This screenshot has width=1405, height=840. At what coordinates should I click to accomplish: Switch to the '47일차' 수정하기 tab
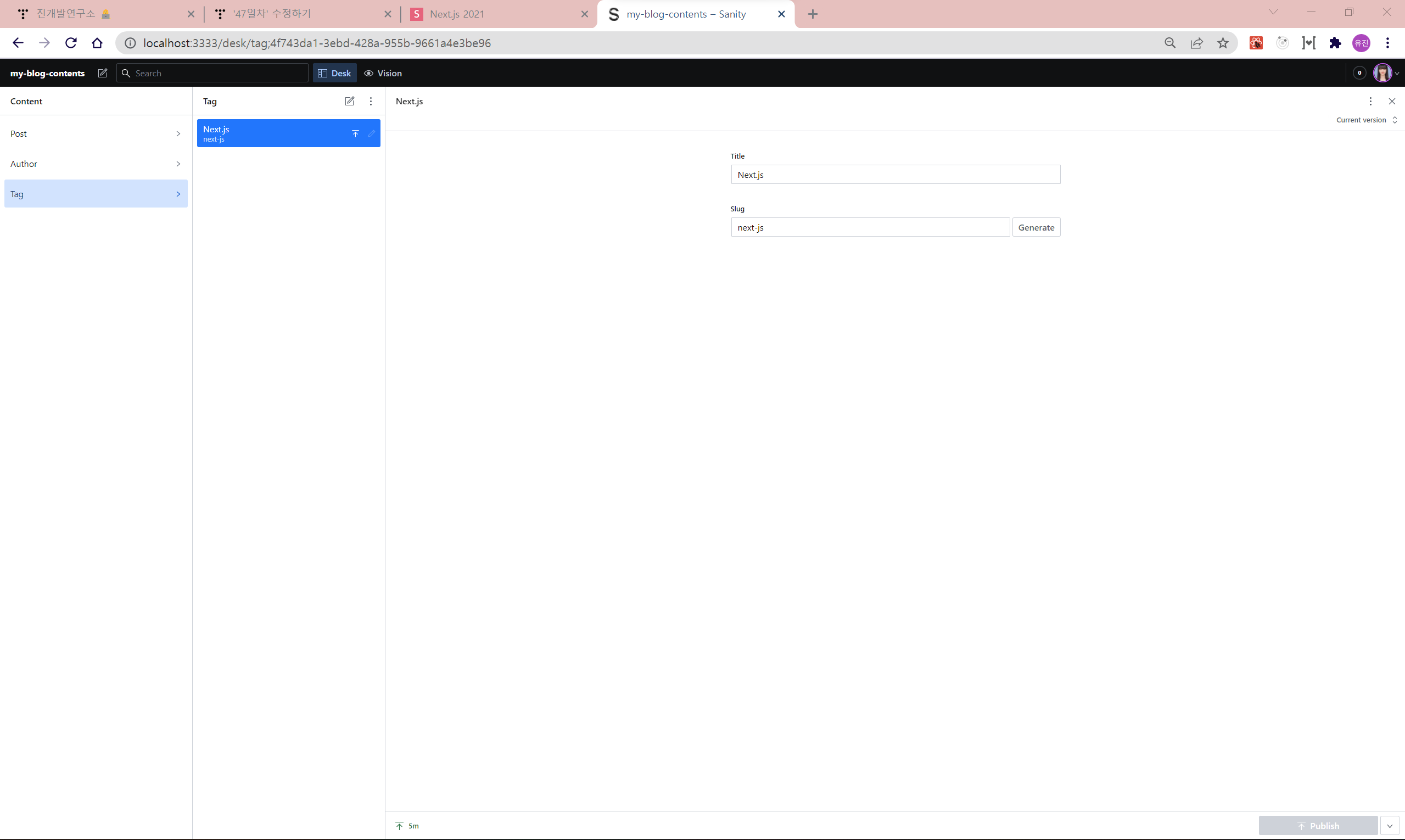[294, 14]
